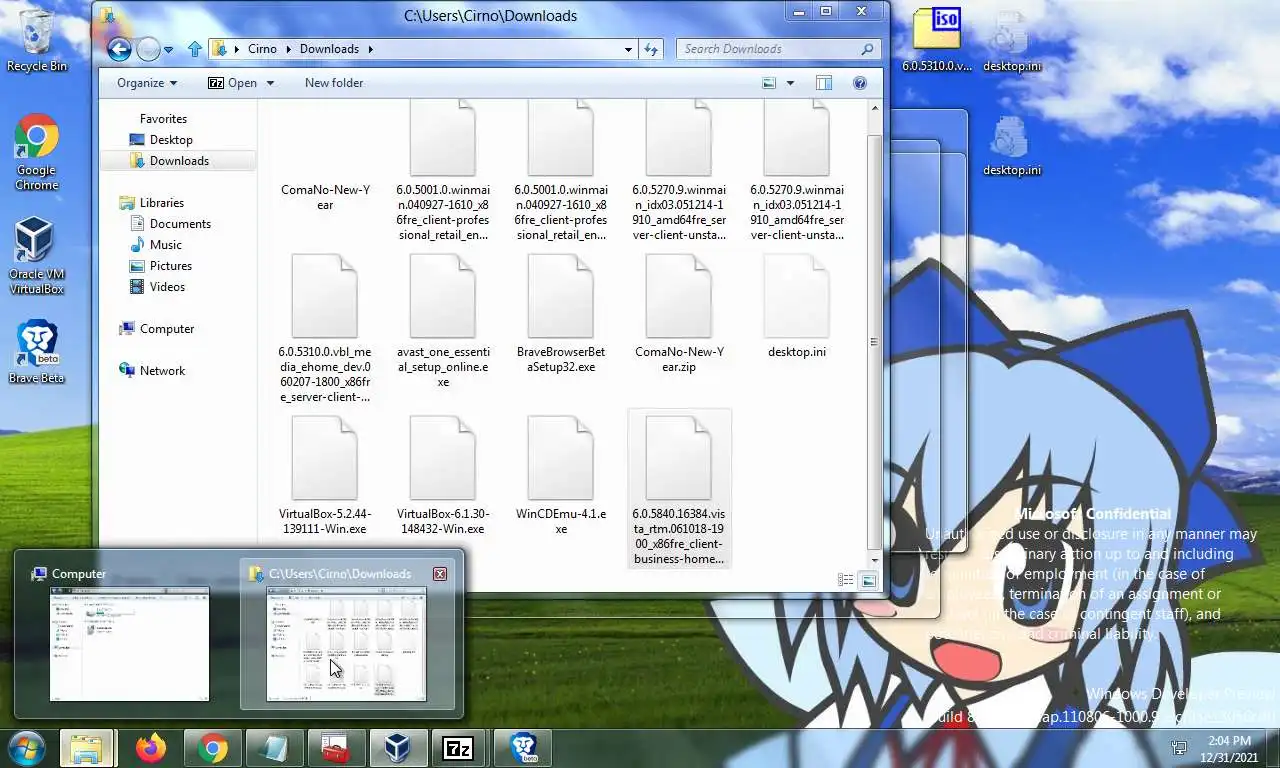Screen dimensions: 1280x768
Task: Select avast_one_essential_setup_online.exe file
Action: 443,322
